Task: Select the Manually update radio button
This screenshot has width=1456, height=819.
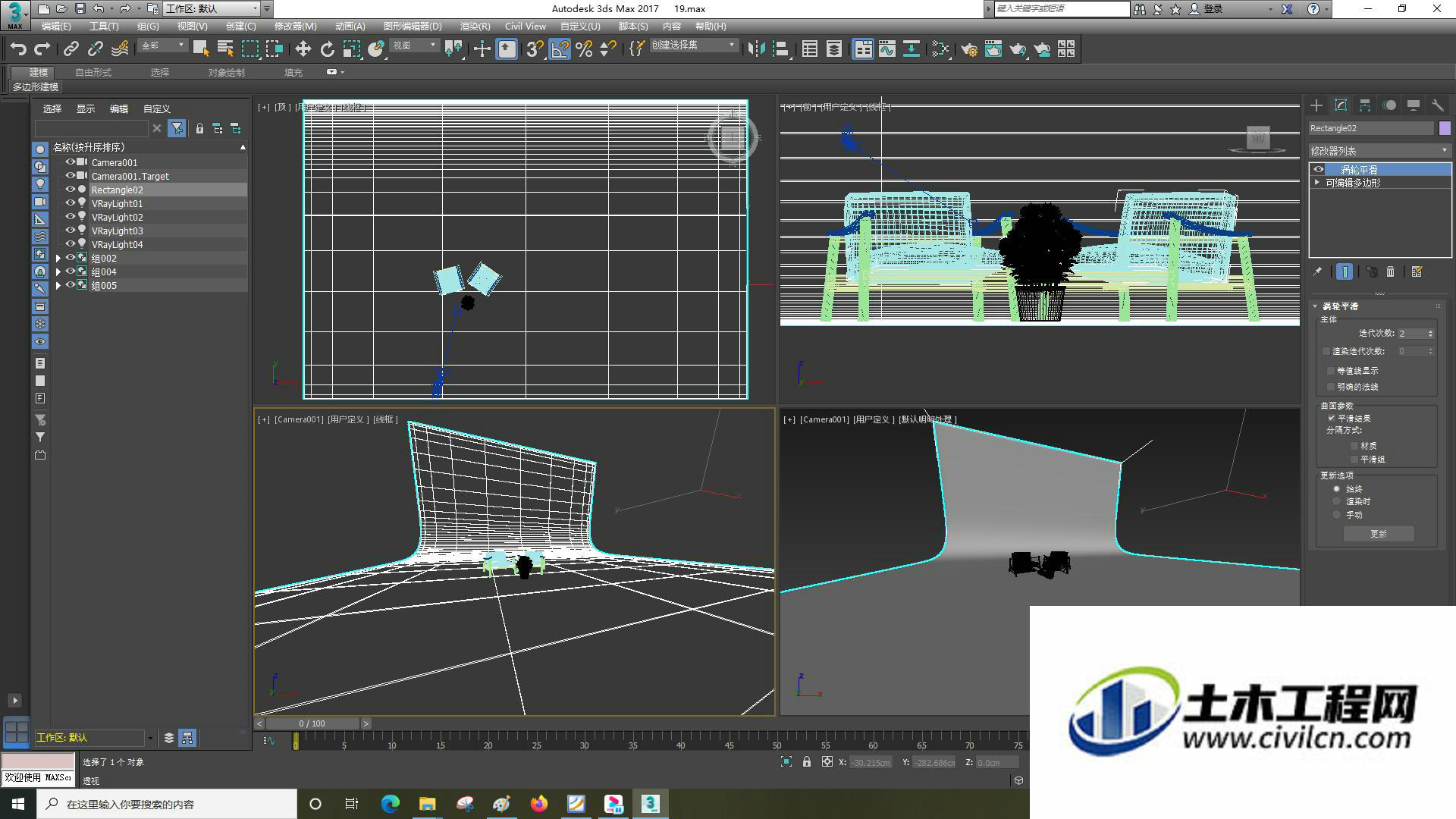Action: click(x=1336, y=515)
